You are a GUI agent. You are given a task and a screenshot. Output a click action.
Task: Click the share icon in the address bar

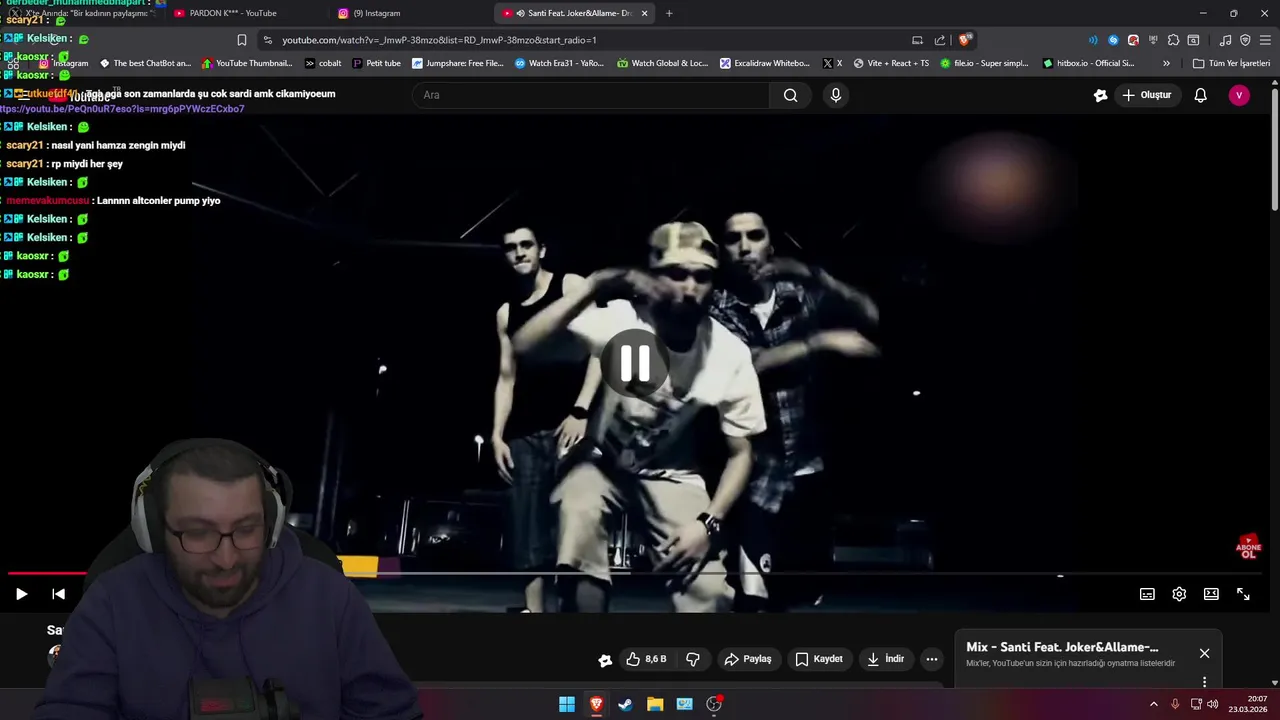[940, 40]
